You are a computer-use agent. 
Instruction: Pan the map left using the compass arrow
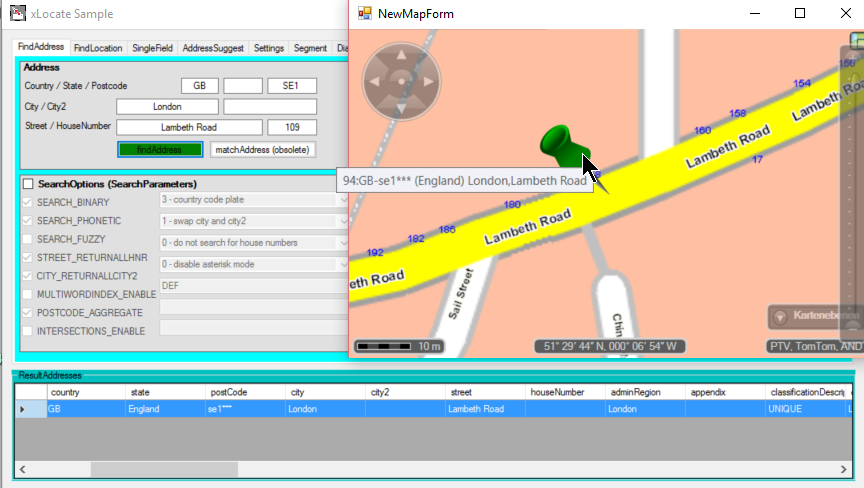click(x=375, y=80)
